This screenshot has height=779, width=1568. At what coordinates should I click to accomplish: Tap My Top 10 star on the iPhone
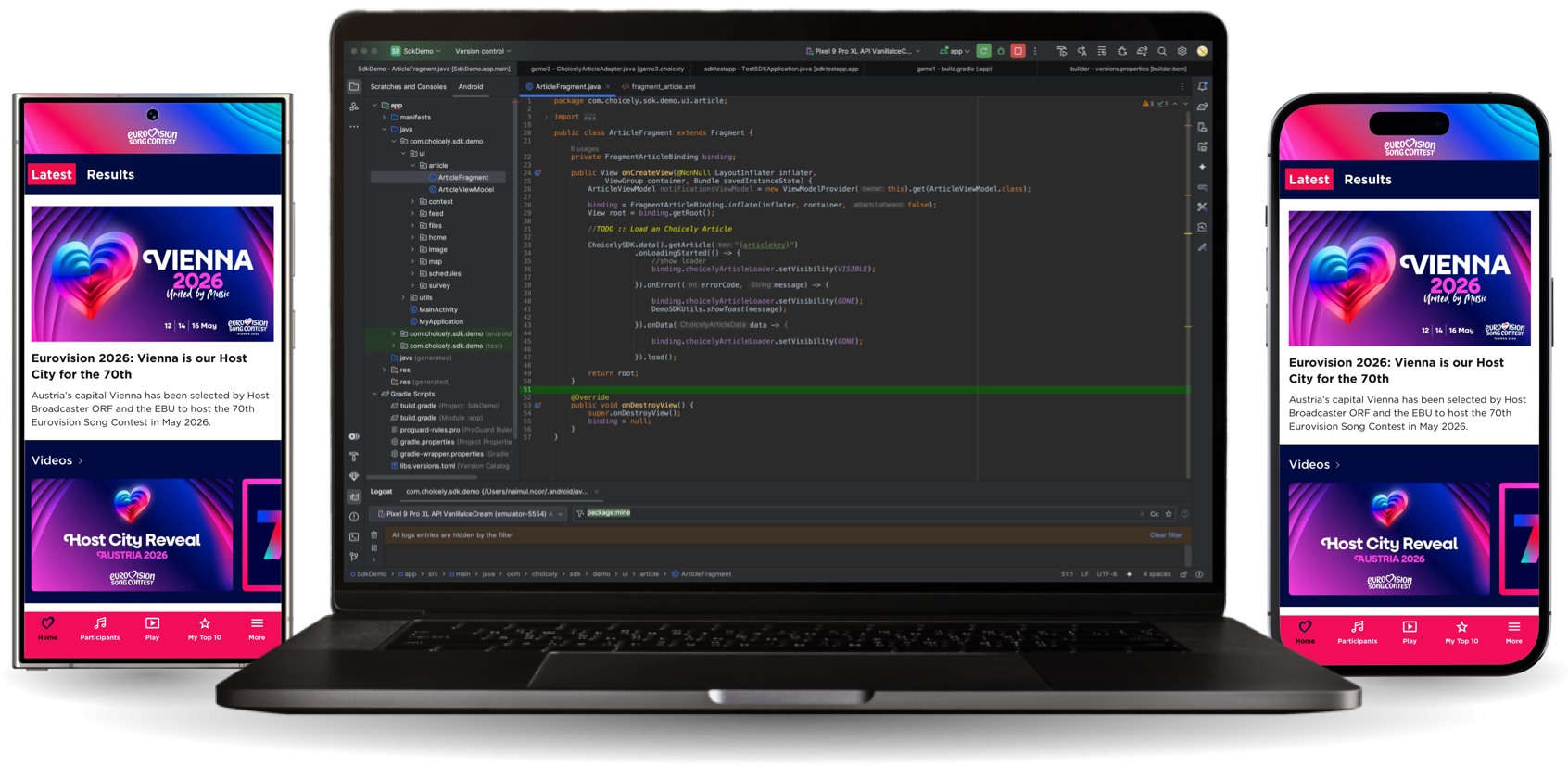[x=1461, y=628]
